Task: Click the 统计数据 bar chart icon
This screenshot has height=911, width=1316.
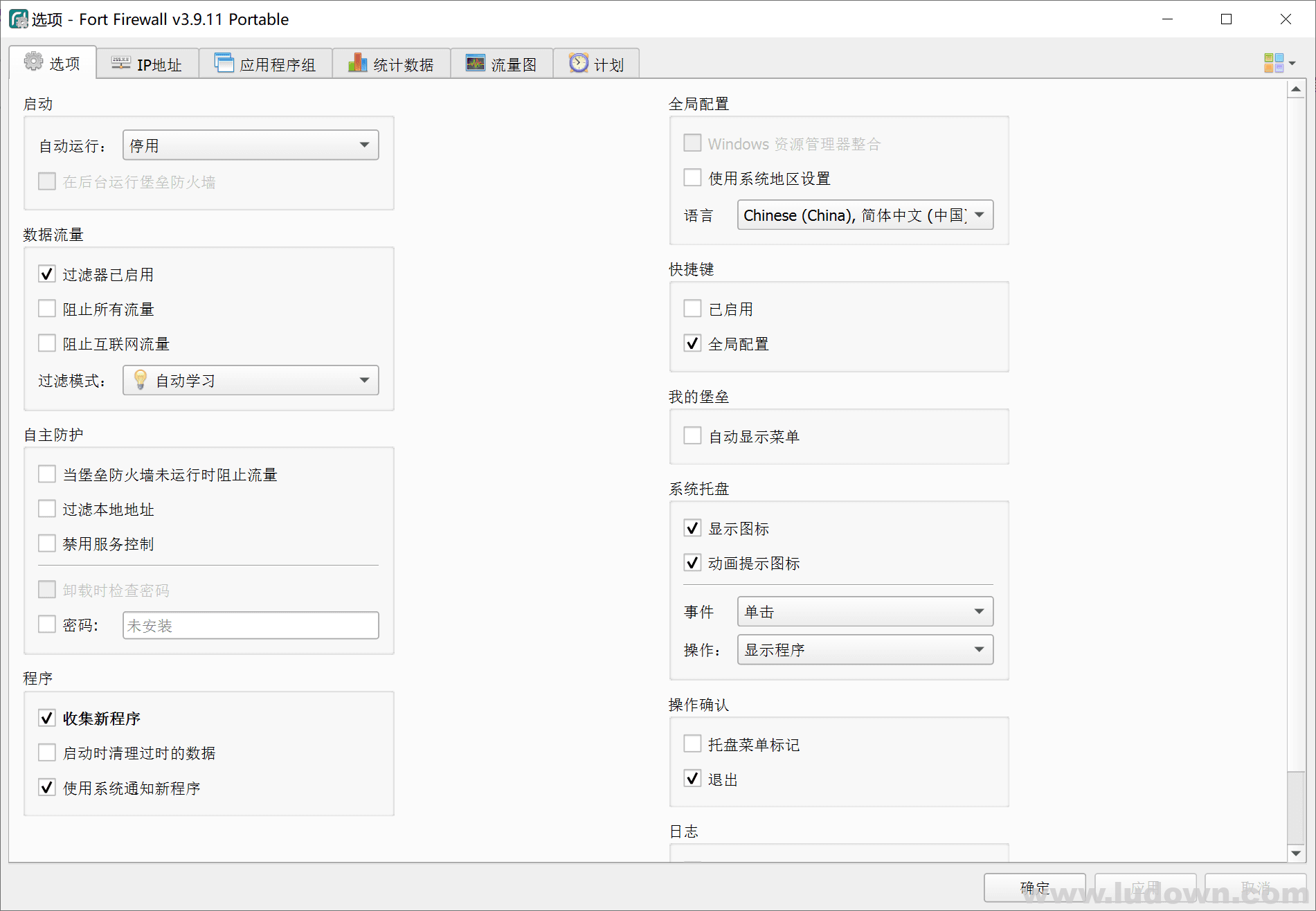Action: [357, 63]
